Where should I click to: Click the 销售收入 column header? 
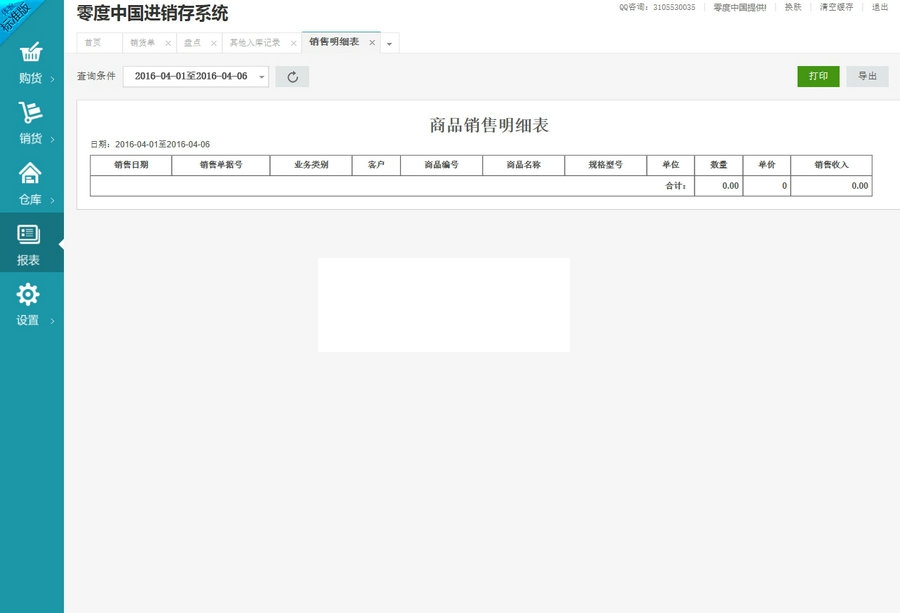tap(831, 165)
